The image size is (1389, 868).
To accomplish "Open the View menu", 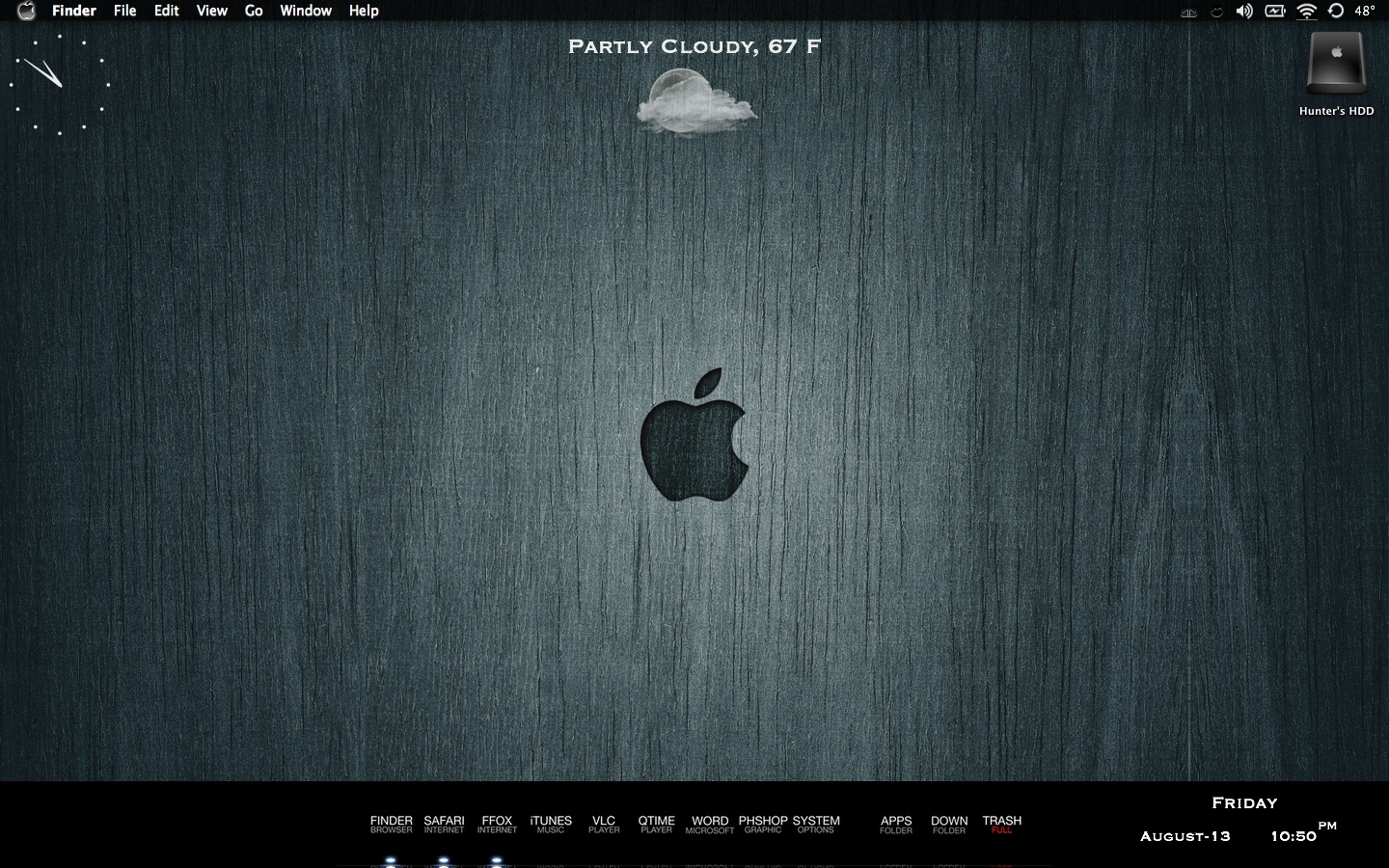I will coord(211,11).
